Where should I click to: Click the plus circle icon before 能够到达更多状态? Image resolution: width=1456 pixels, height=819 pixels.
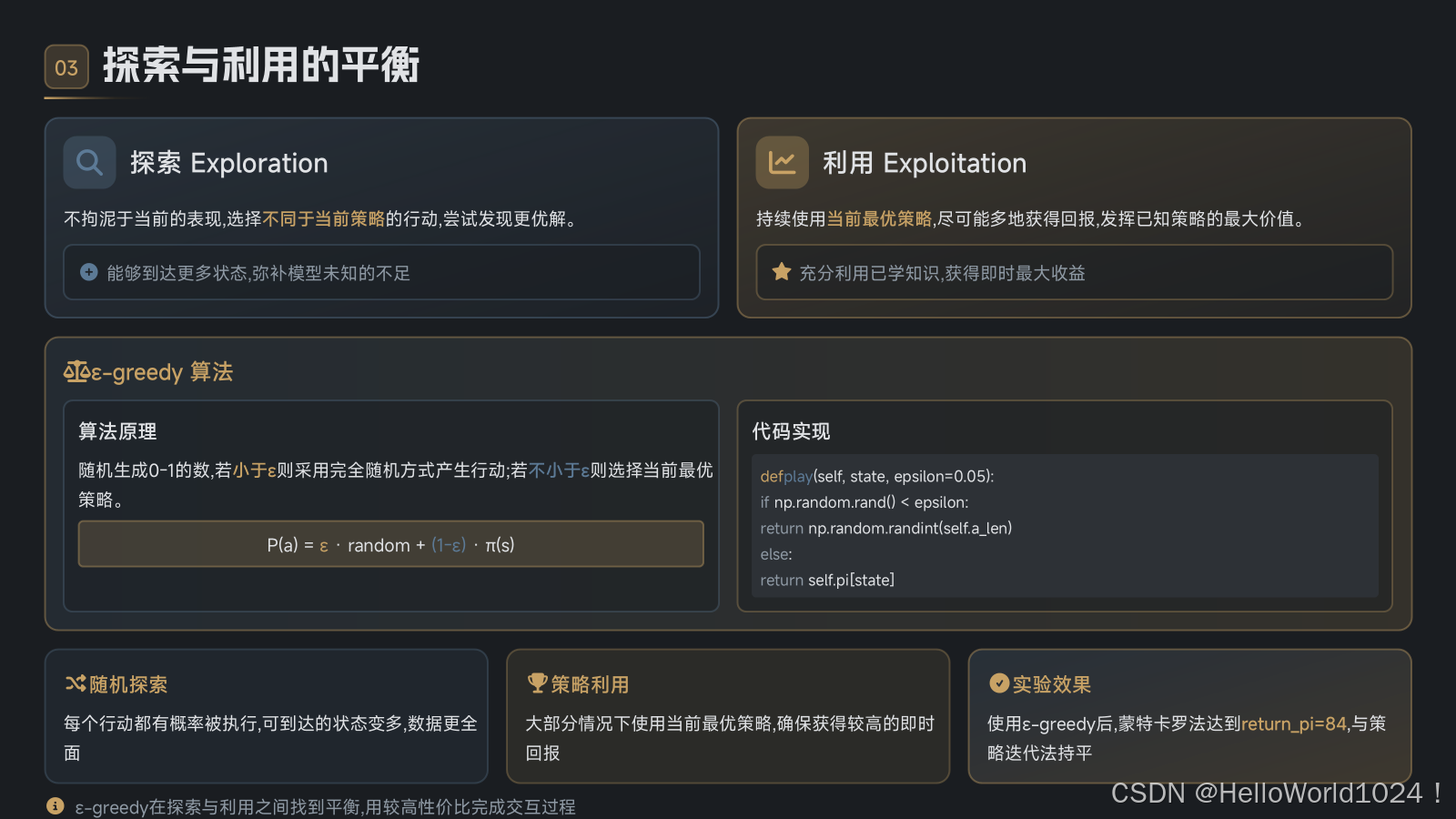pos(89,272)
